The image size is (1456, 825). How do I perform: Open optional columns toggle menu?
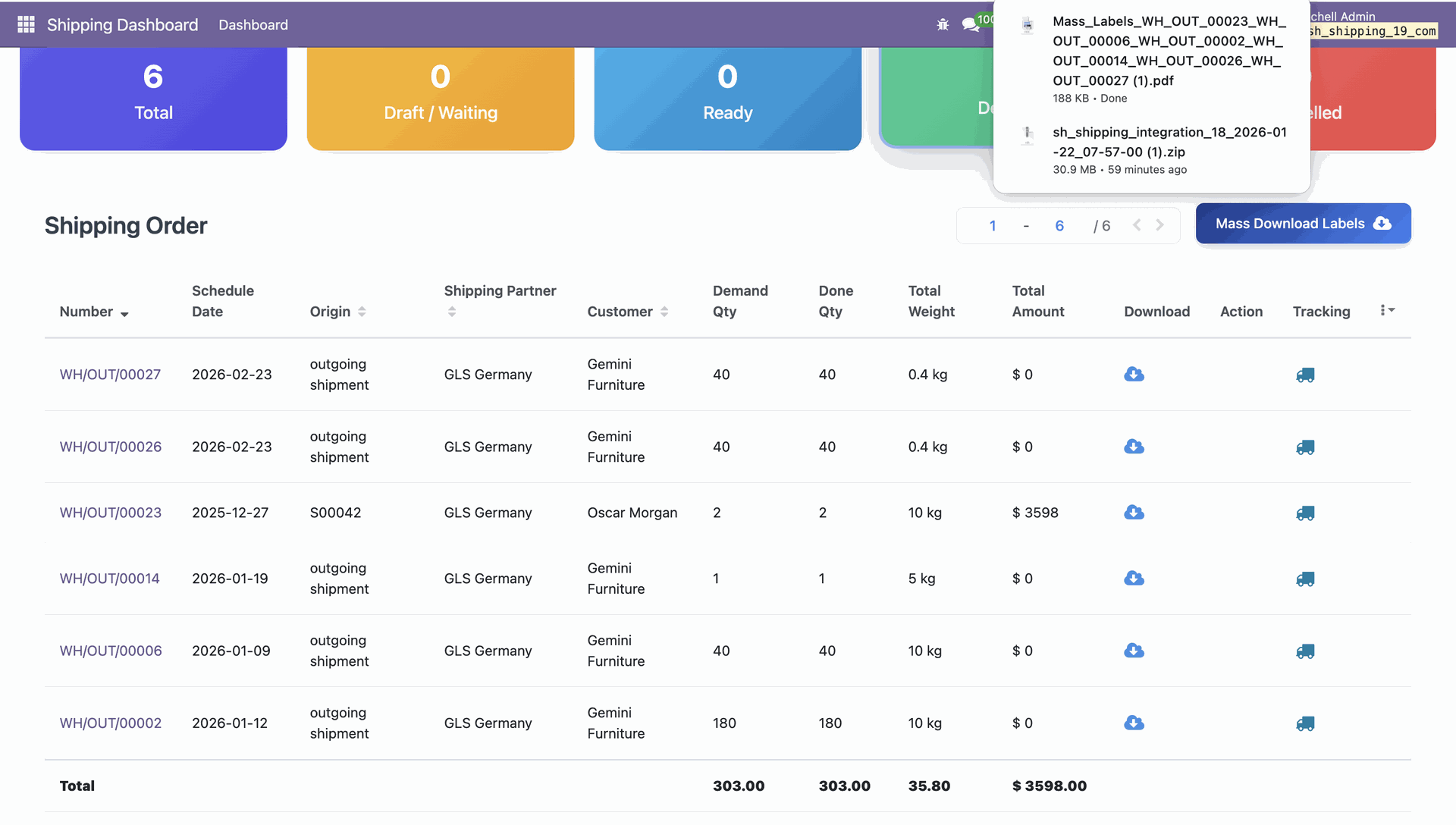[x=1387, y=310]
